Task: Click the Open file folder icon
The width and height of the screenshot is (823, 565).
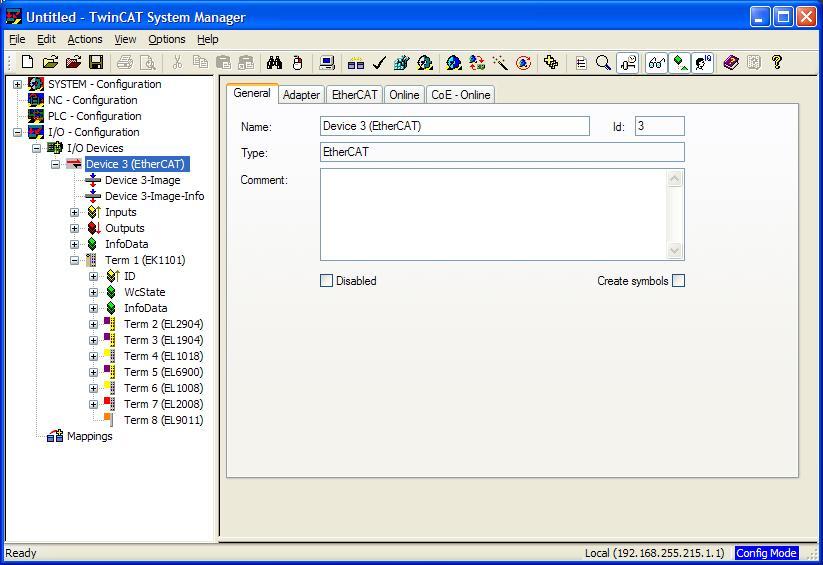Action: click(x=50, y=62)
